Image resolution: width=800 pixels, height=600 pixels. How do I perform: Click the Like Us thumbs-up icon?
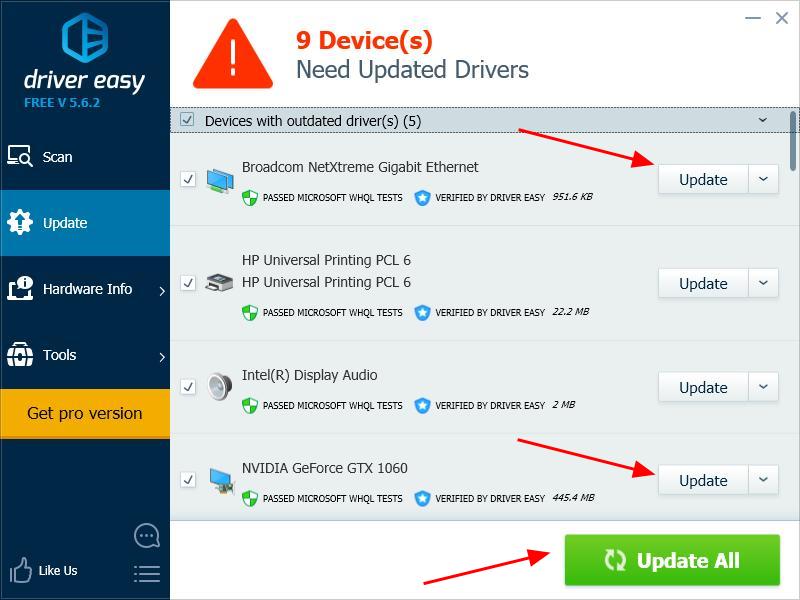20,570
